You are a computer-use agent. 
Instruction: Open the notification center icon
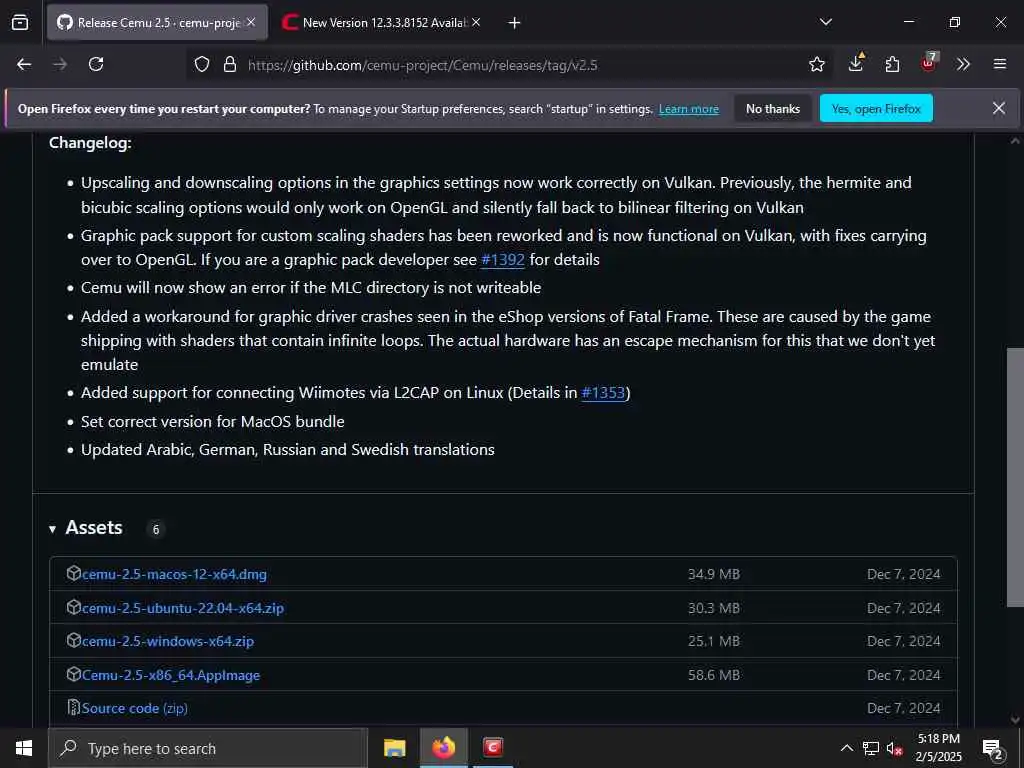coord(993,750)
